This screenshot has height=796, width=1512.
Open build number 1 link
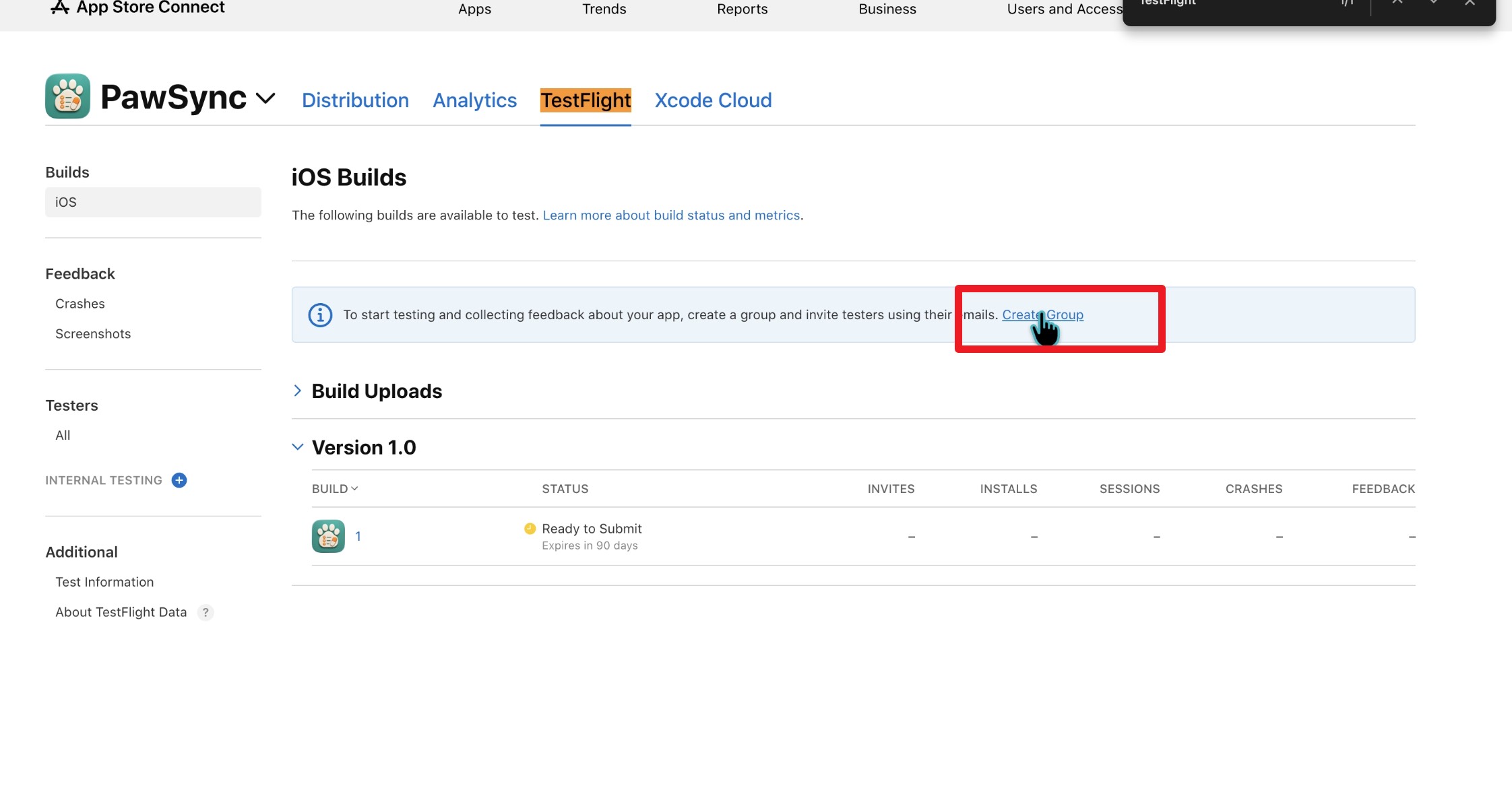pos(358,536)
